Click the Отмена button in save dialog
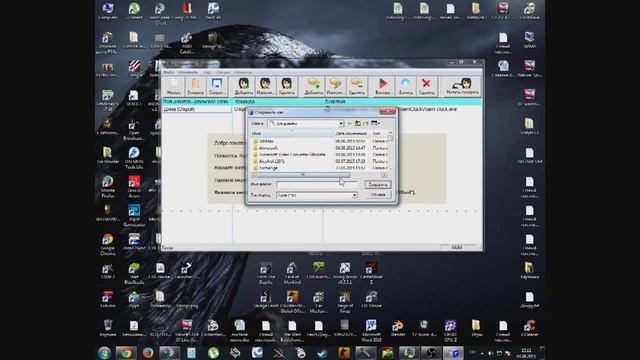This screenshot has height=360, width=640. [x=378, y=195]
